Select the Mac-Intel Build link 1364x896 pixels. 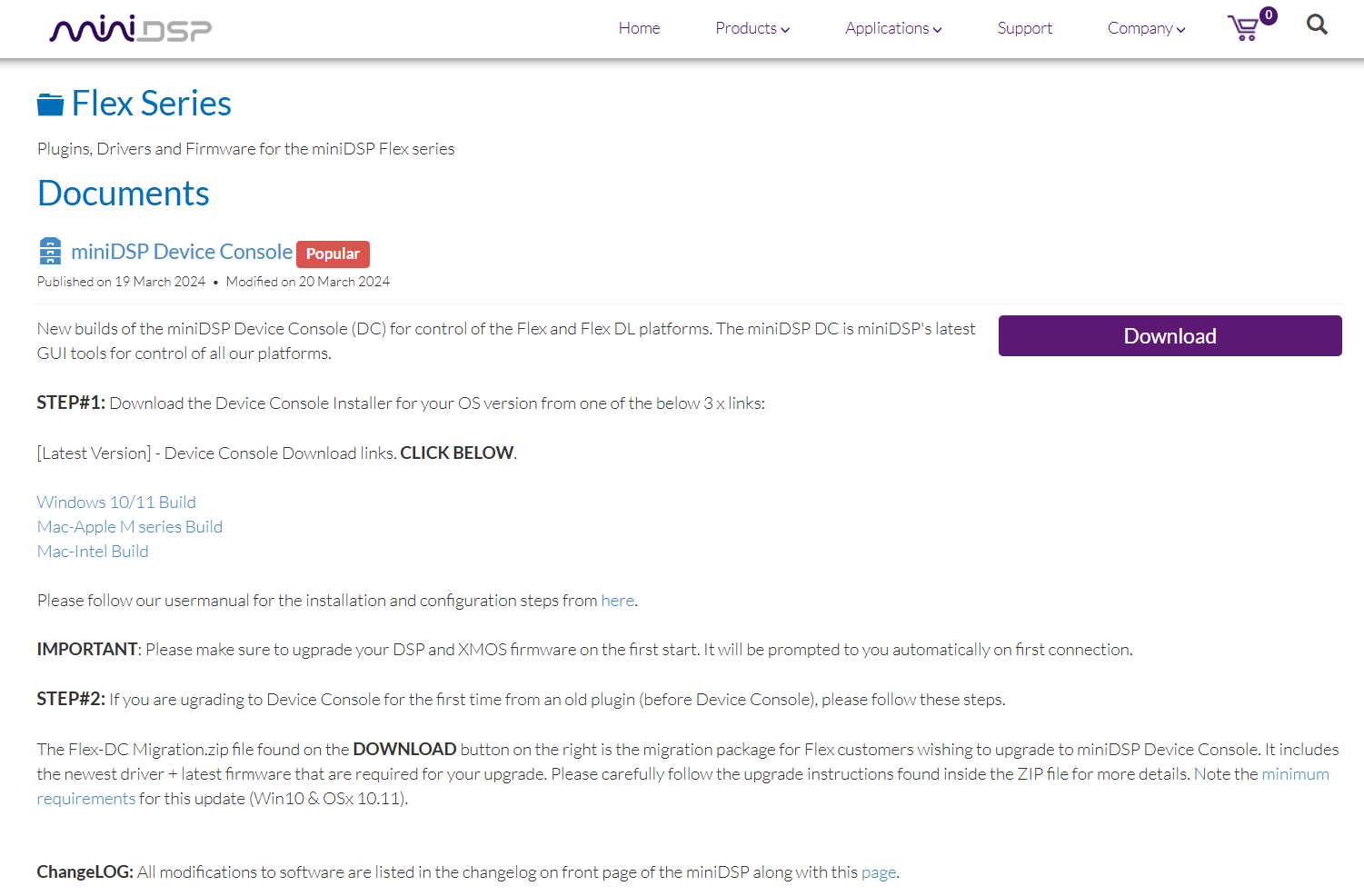tap(93, 552)
